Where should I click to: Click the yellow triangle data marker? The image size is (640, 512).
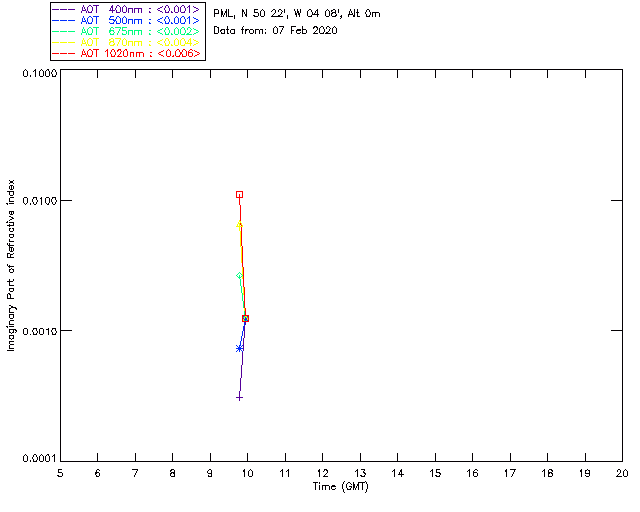click(240, 225)
